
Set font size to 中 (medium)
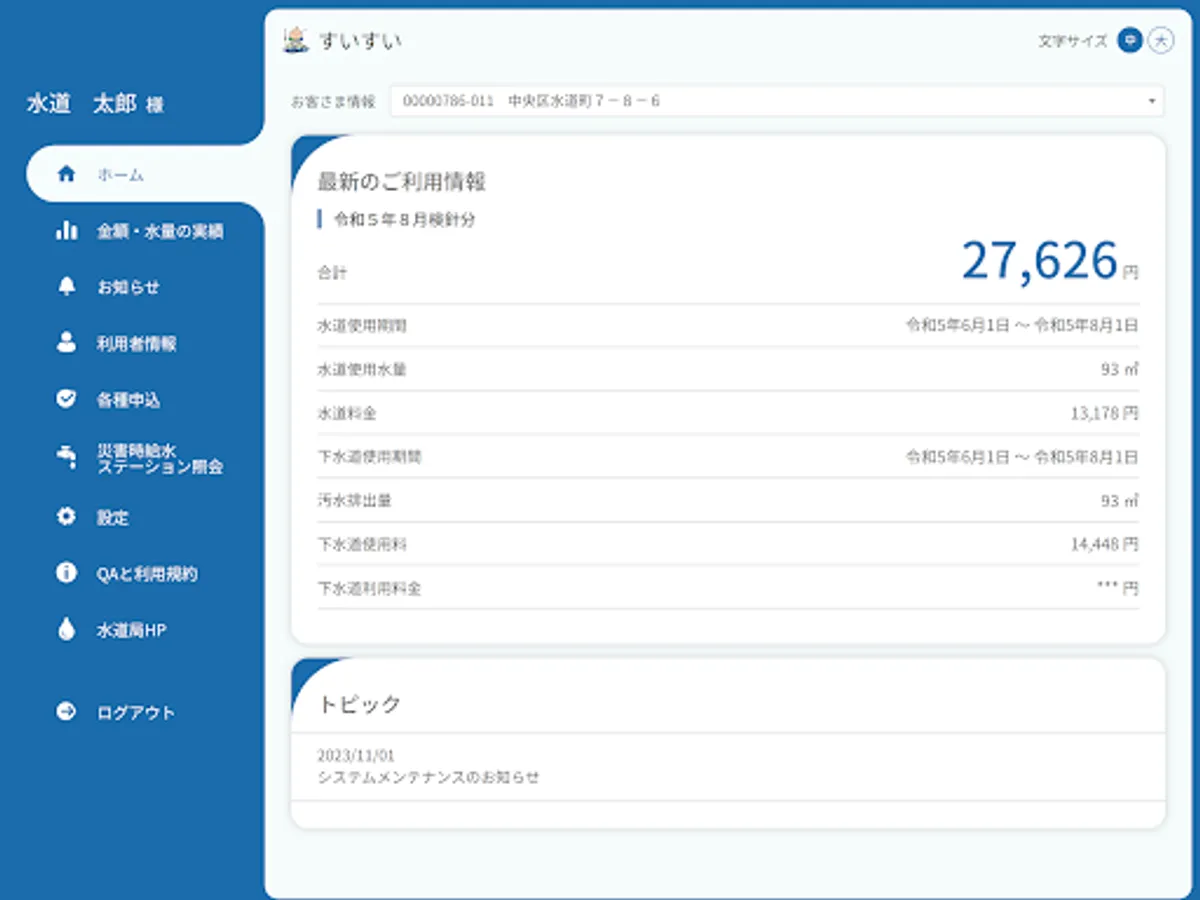1129,42
